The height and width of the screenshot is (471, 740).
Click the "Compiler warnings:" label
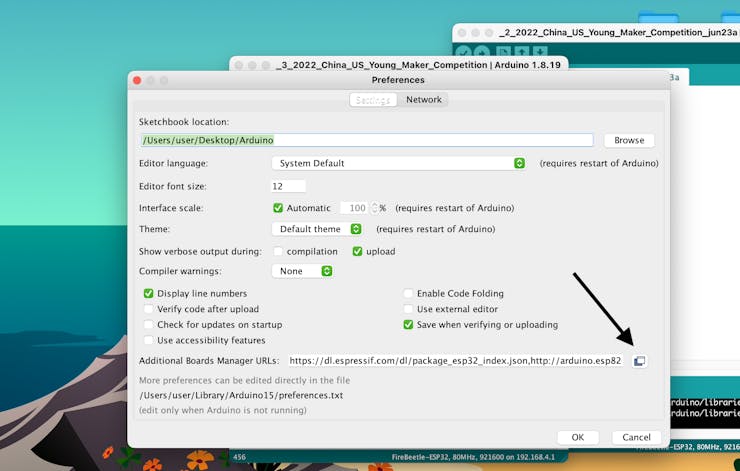tap(180, 271)
